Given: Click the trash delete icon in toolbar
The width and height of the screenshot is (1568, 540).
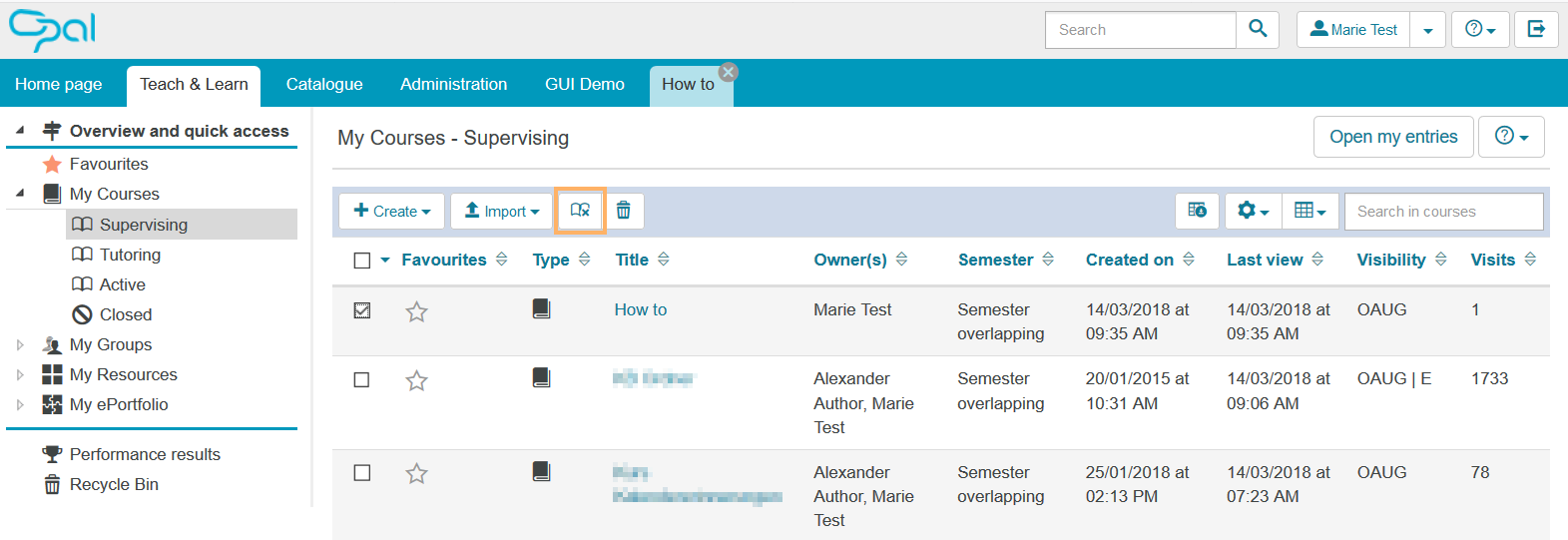Looking at the screenshot, I should [x=624, y=211].
